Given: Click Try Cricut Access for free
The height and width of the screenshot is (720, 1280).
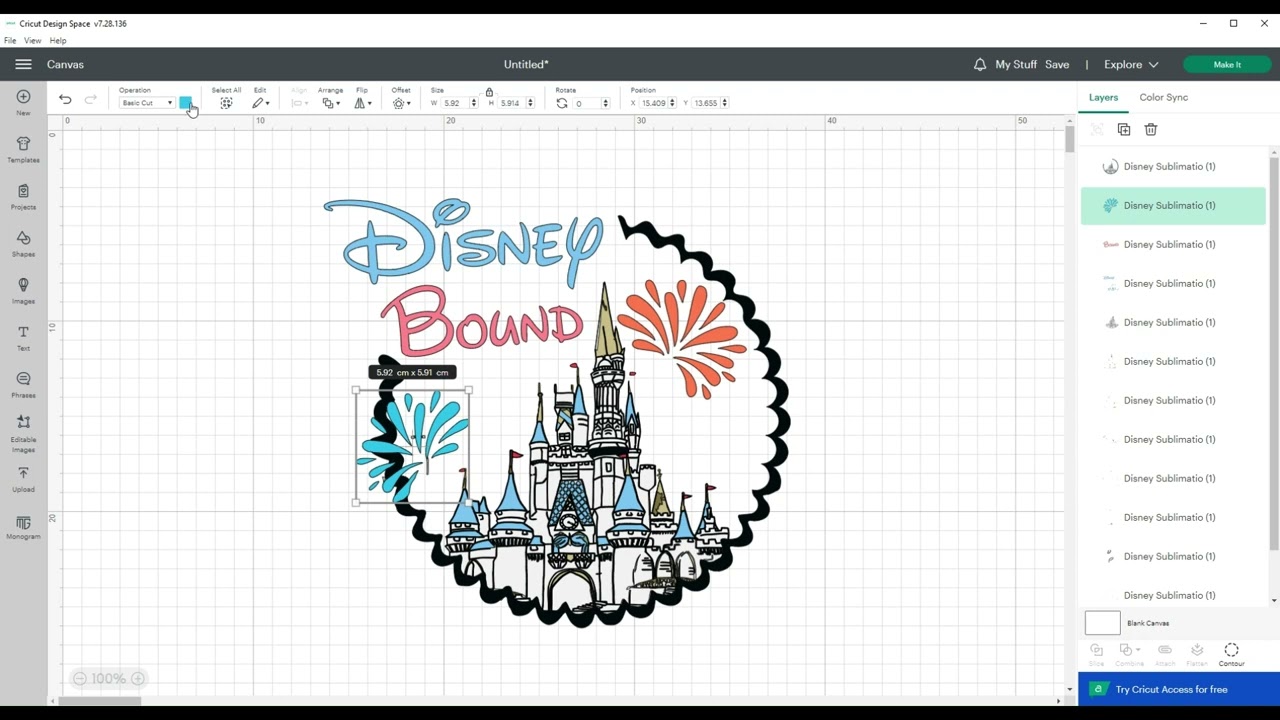Looking at the screenshot, I should (1179, 689).
